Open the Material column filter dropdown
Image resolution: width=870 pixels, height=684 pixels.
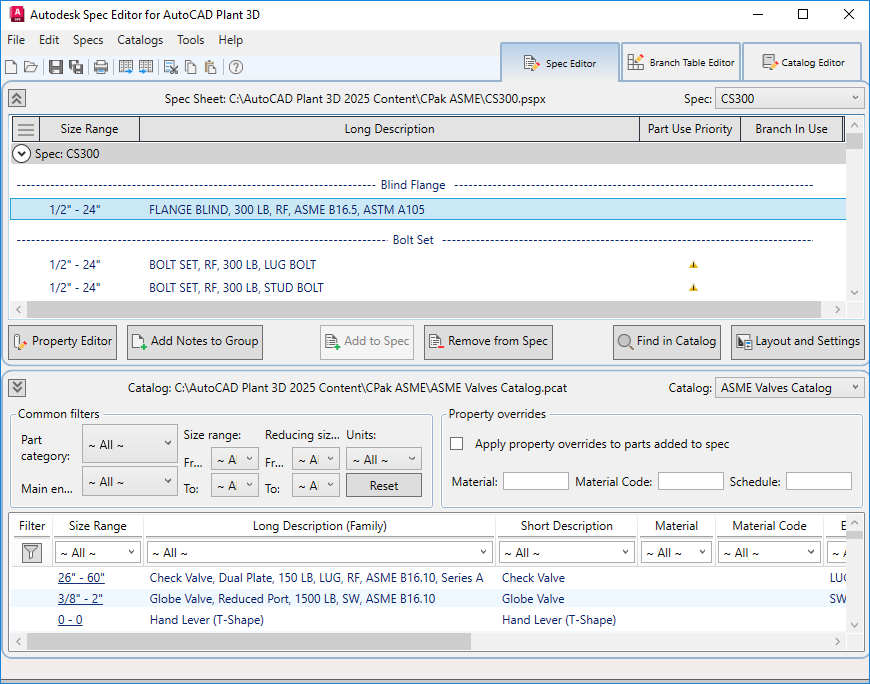click(x=676, y=553)
